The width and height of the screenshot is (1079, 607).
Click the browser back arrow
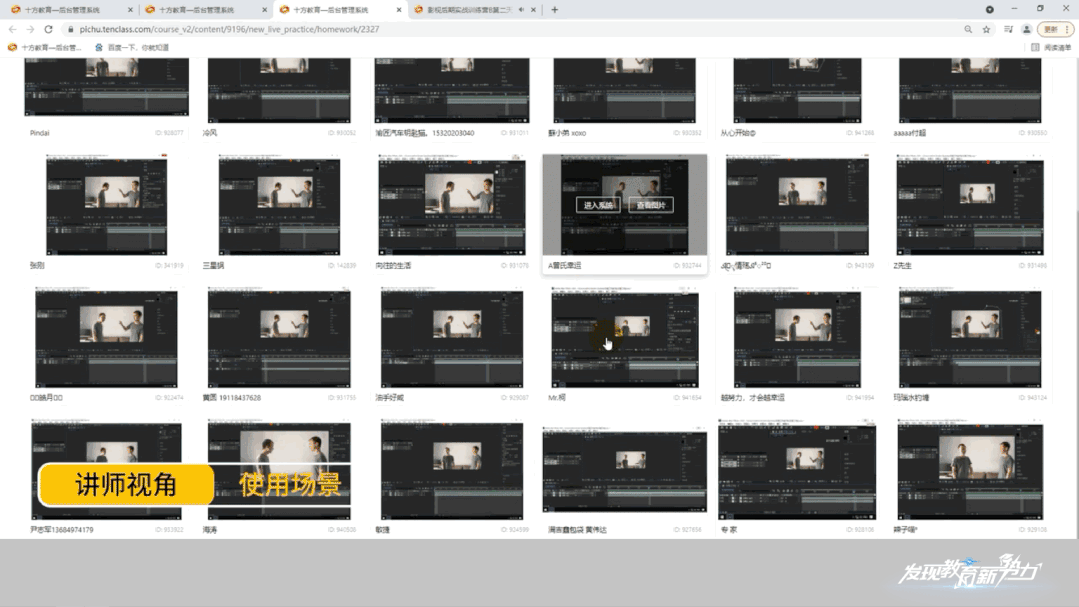(12, 30)
